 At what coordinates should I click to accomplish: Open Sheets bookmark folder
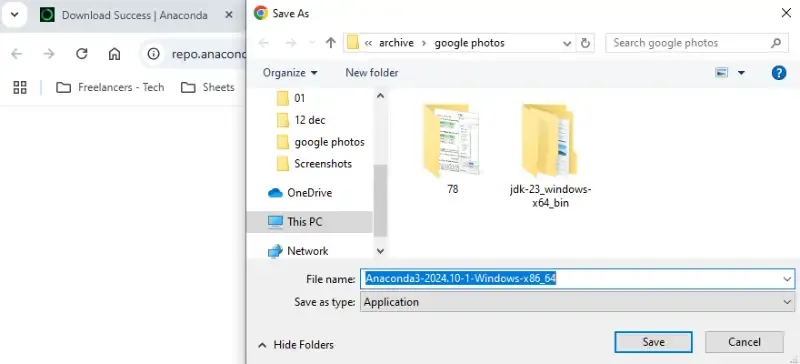(208, 87)
